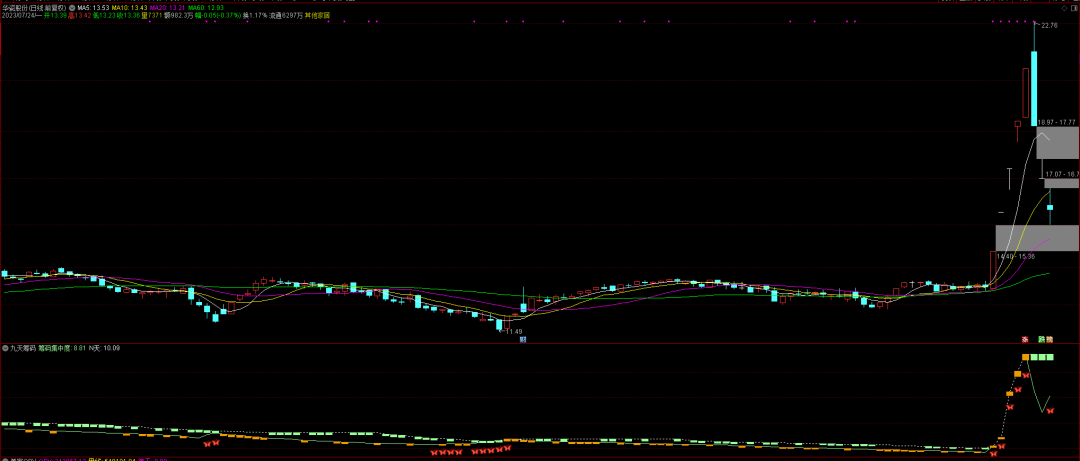Click the red 杀 signal marker
This screenshot has height=461, width=1080.
pos(1023,340)
